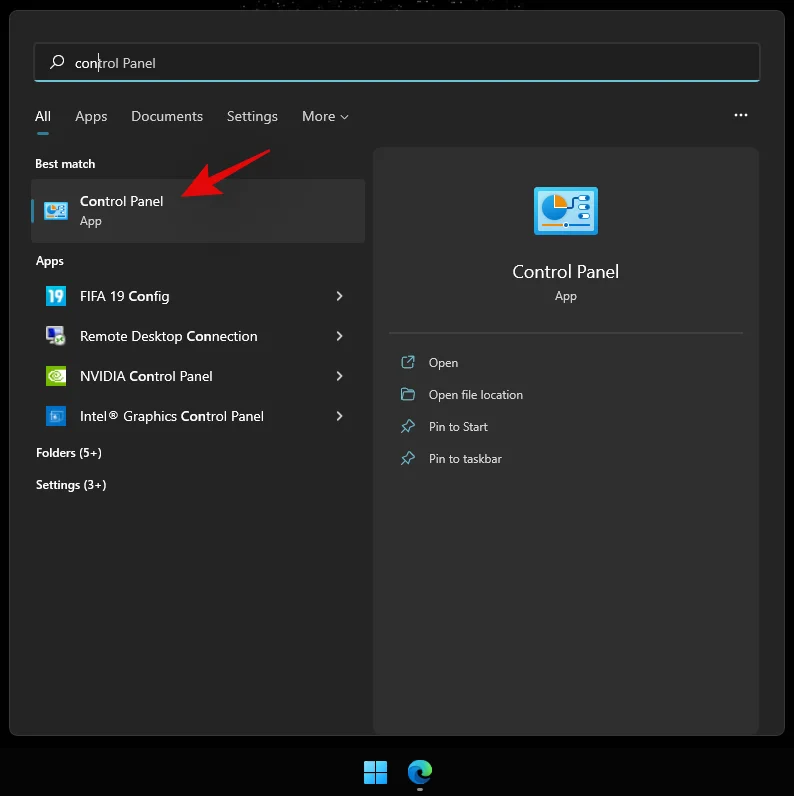Select the Remote Desktop Connection result text

coord(169,336)
